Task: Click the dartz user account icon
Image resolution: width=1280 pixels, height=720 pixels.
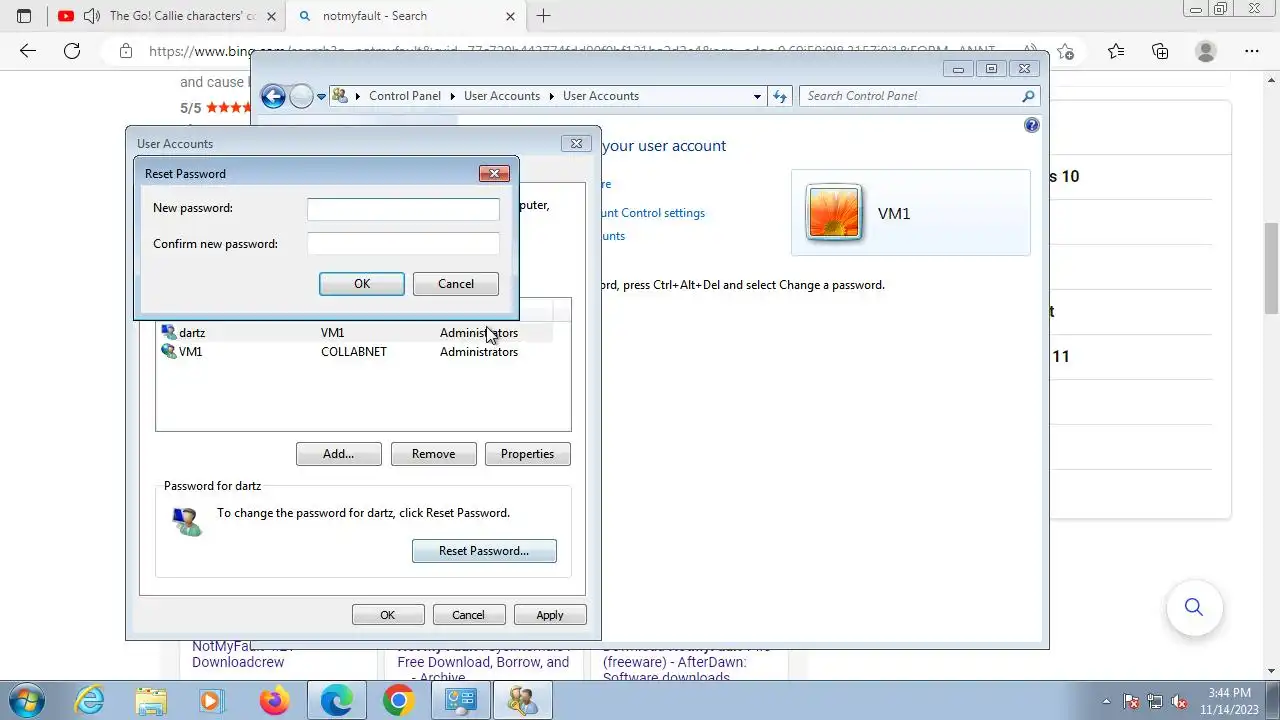Action: click(x=168, y=332)
